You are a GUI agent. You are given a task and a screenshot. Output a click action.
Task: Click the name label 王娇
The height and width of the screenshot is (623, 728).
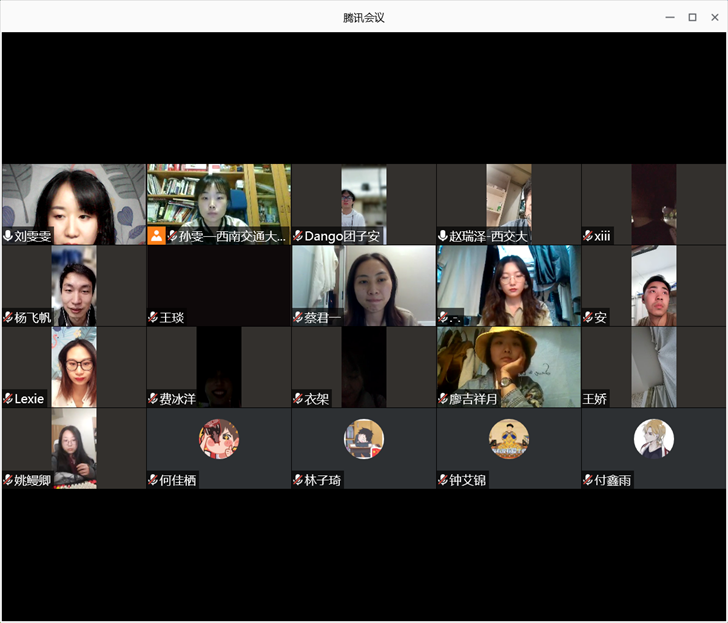(596, 399)
